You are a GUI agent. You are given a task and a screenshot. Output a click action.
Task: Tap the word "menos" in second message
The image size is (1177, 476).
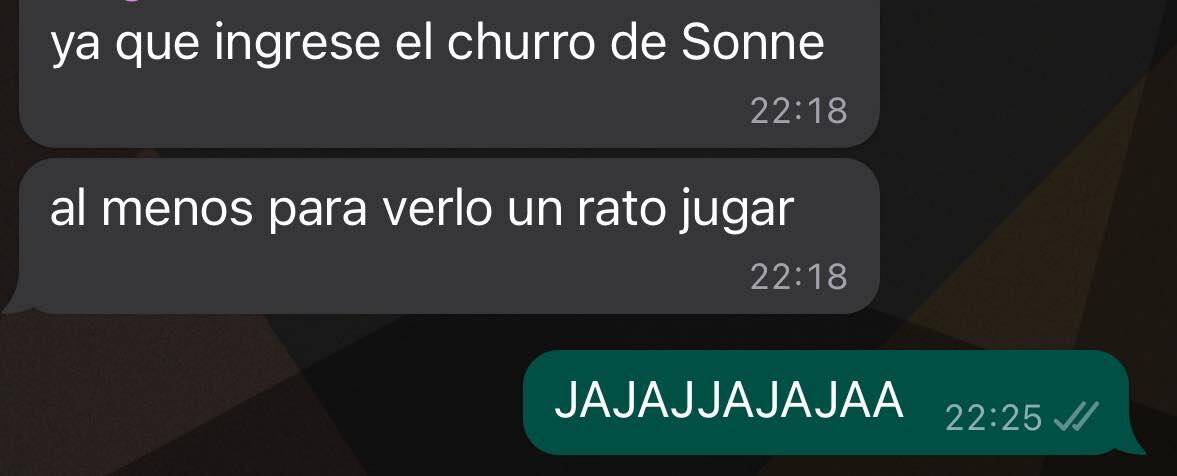click(x=177, y=210)
